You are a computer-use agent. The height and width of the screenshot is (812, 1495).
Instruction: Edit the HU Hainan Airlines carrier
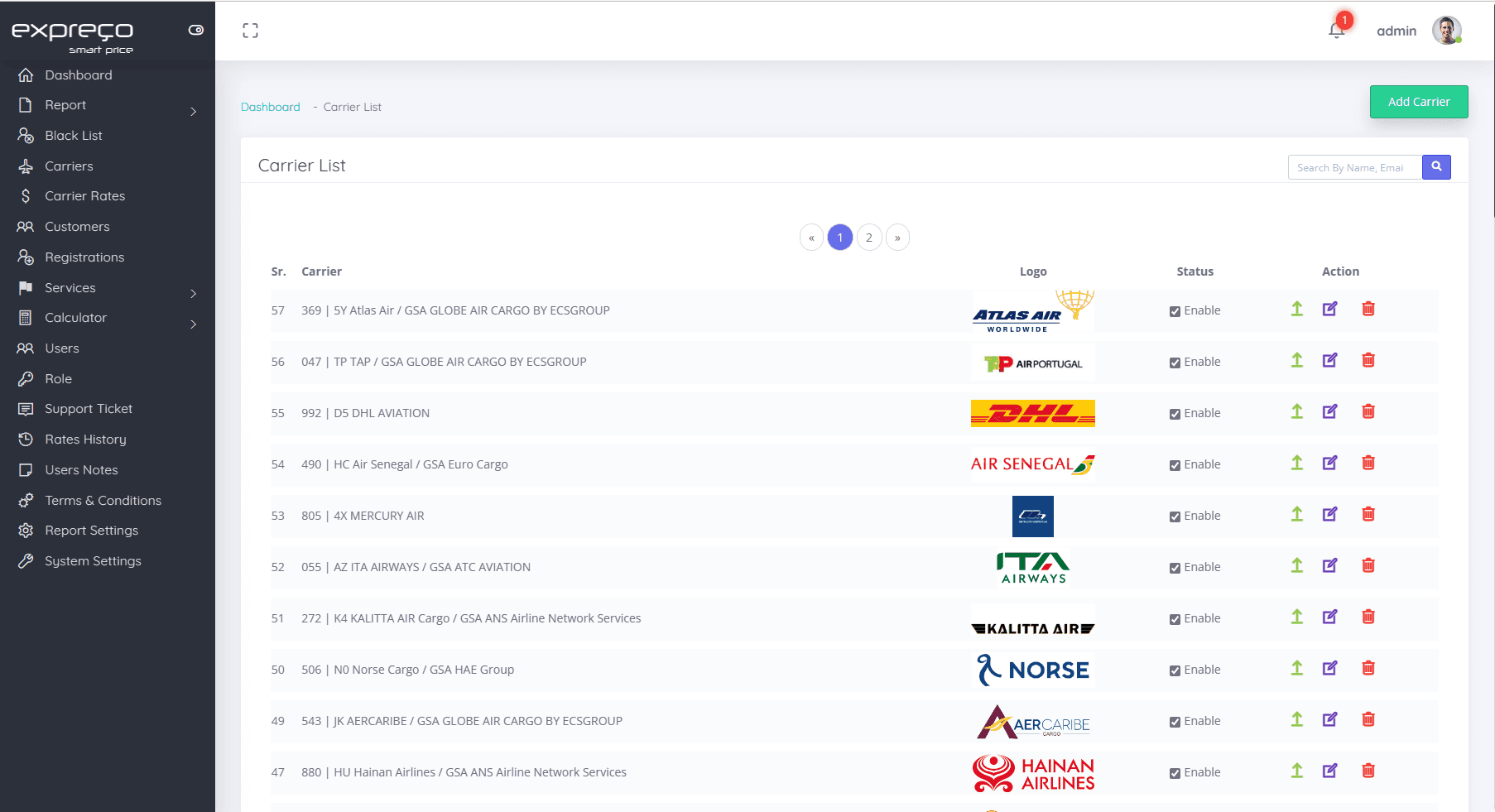coord(1330,771)
